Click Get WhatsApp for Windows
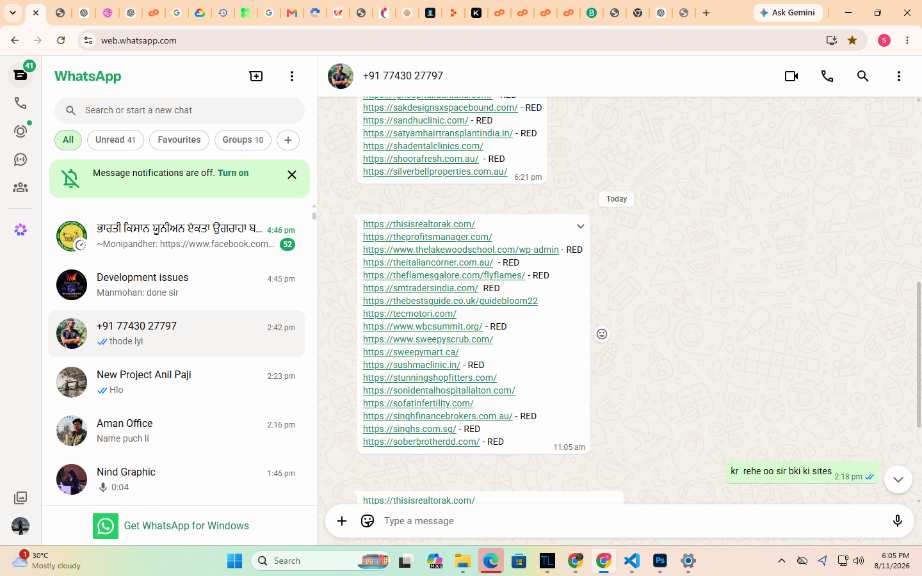 point(186,525)
